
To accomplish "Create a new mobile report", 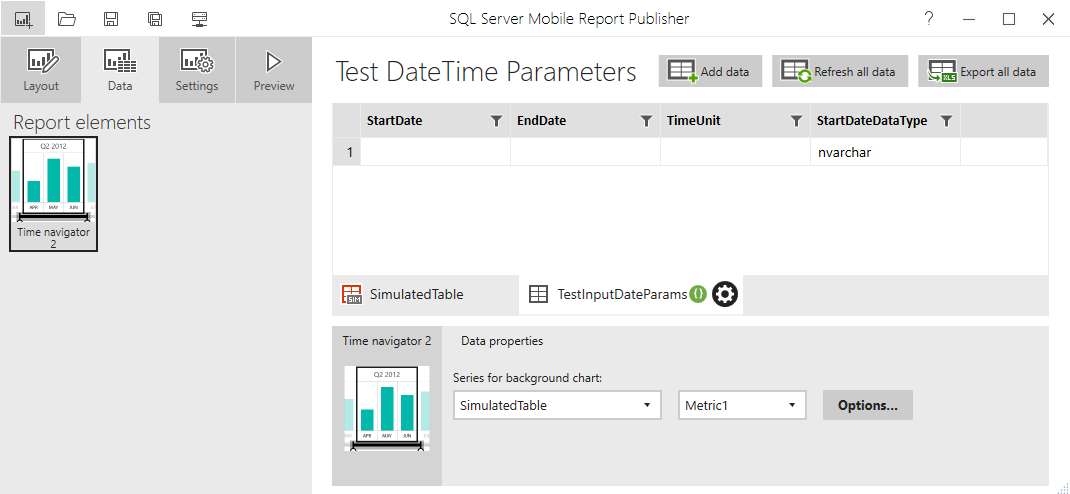I will pyautogui.click(x=23, y=19).
